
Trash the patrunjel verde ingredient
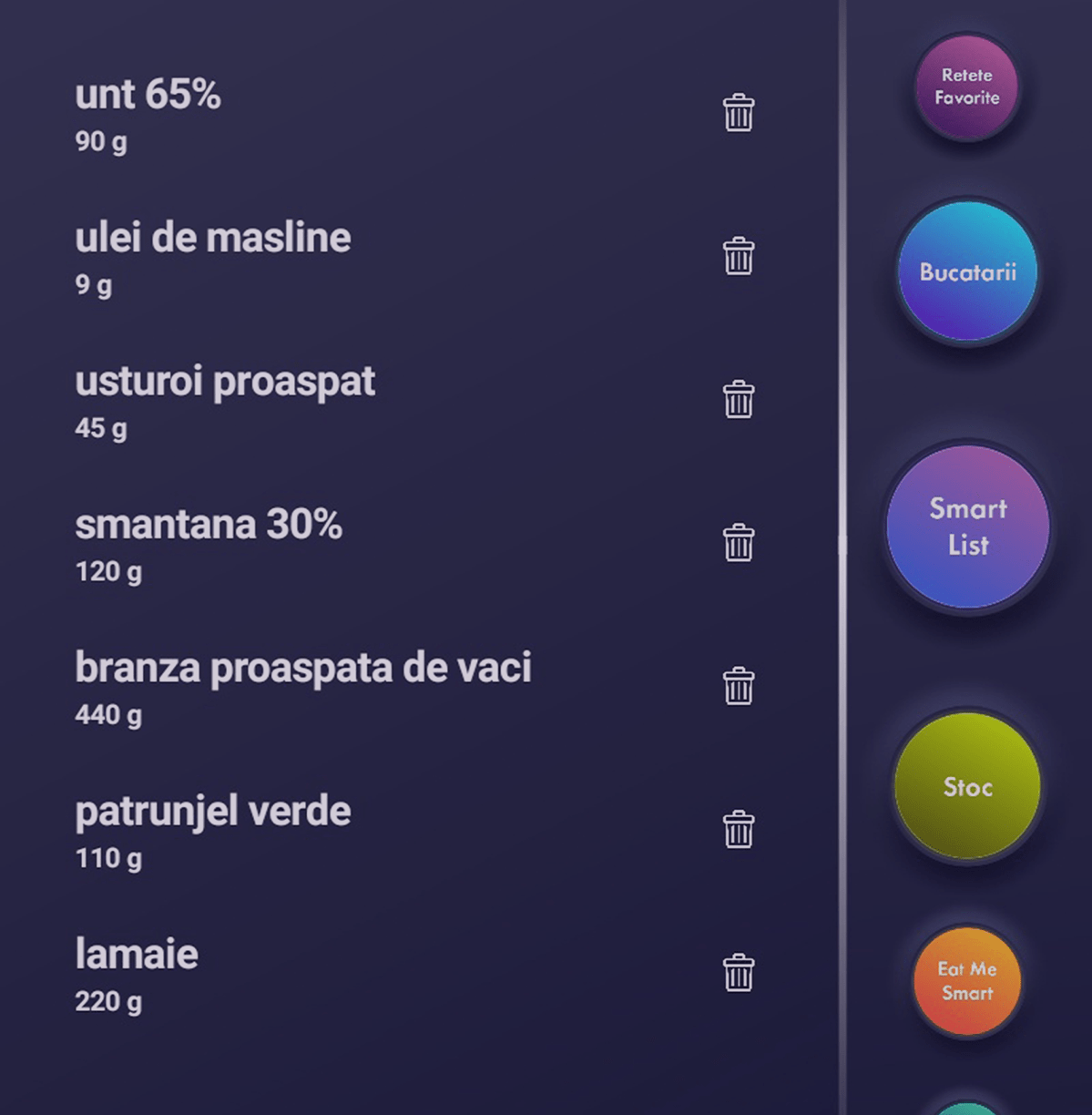pyautogui.click(x=739, y=829)
